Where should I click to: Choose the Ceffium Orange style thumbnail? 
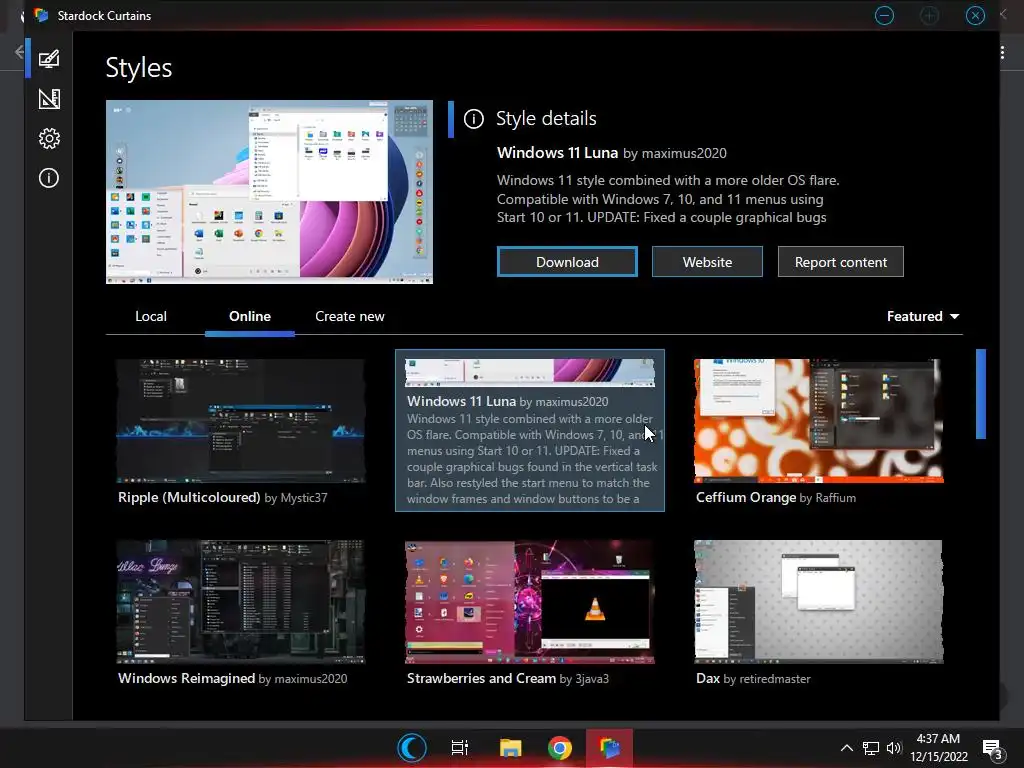(818, 421)
